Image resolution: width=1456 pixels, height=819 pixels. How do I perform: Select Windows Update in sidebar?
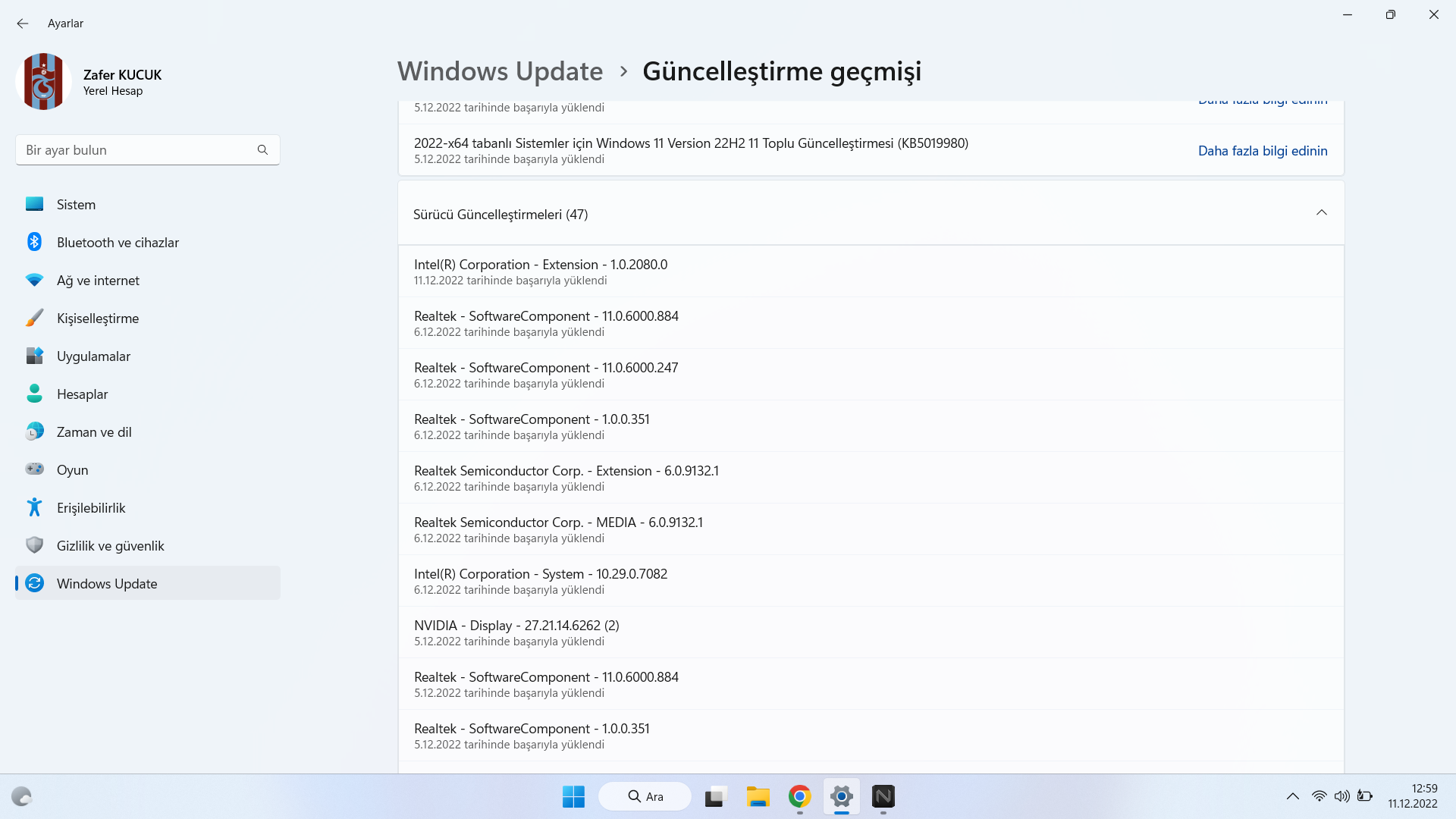coord(107,584)
